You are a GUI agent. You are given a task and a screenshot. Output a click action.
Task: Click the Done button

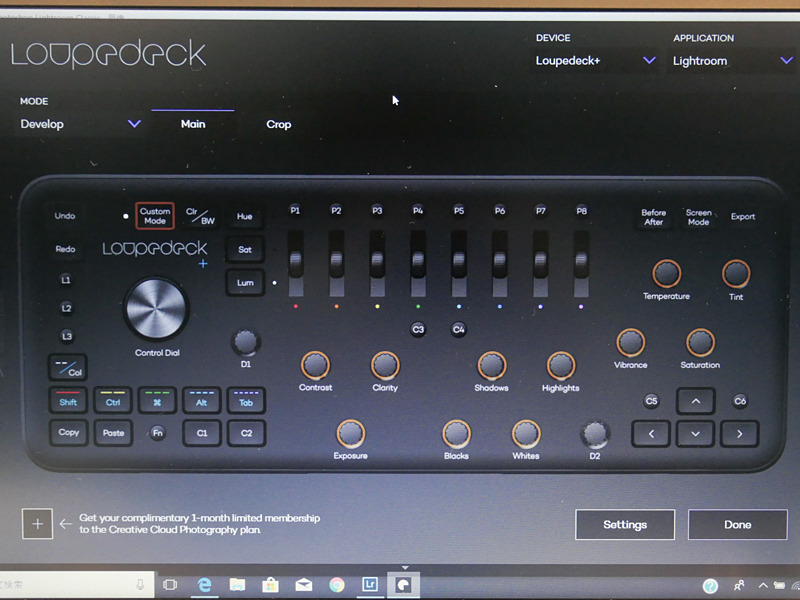[x=738, y=524]
